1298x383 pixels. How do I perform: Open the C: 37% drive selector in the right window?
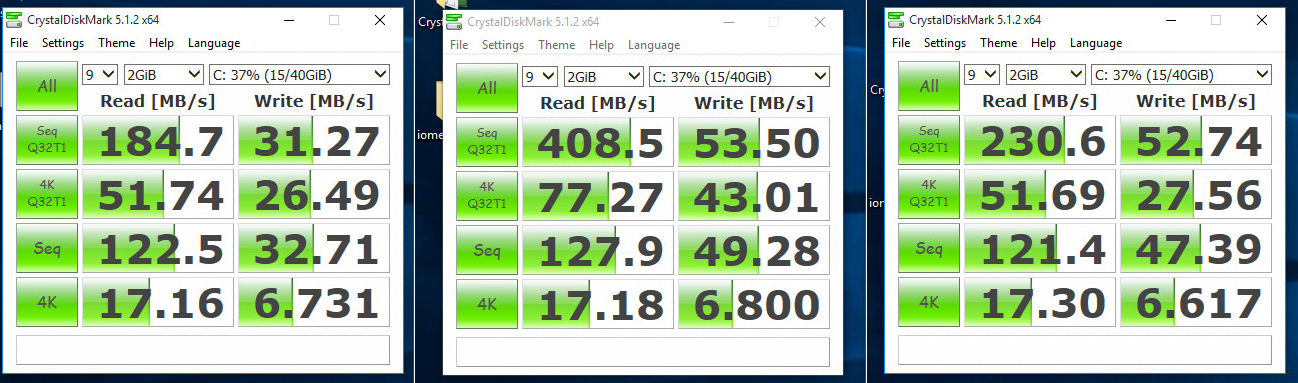coord(1181,74)
